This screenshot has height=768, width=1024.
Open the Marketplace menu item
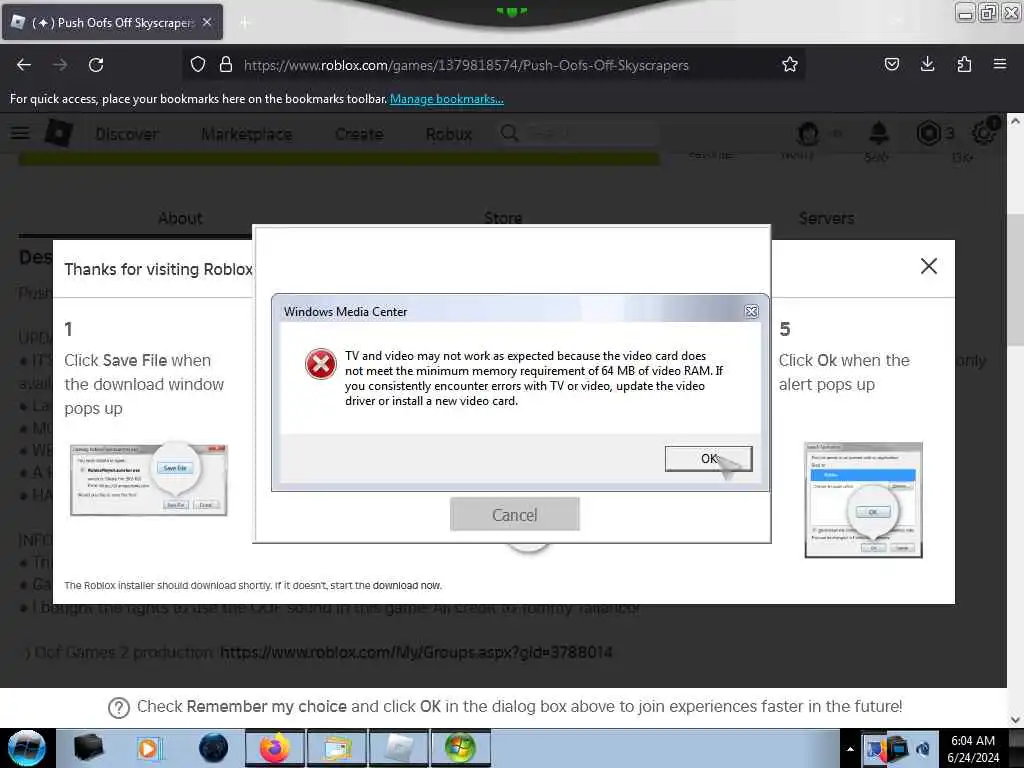coord(247,134)
